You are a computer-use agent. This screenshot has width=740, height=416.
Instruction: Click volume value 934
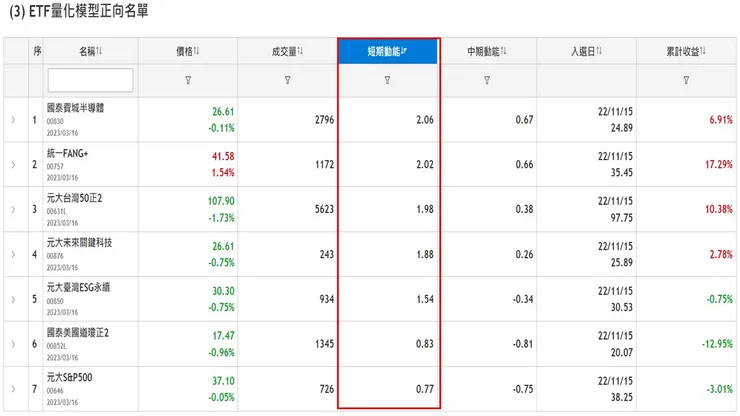coord(327,299)
